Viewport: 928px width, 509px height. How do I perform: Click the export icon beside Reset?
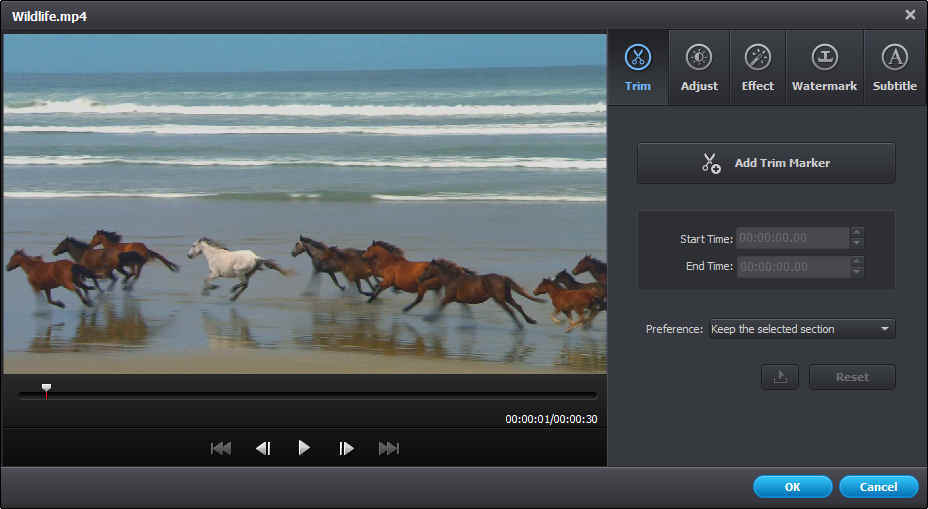[x=780, y=376]
